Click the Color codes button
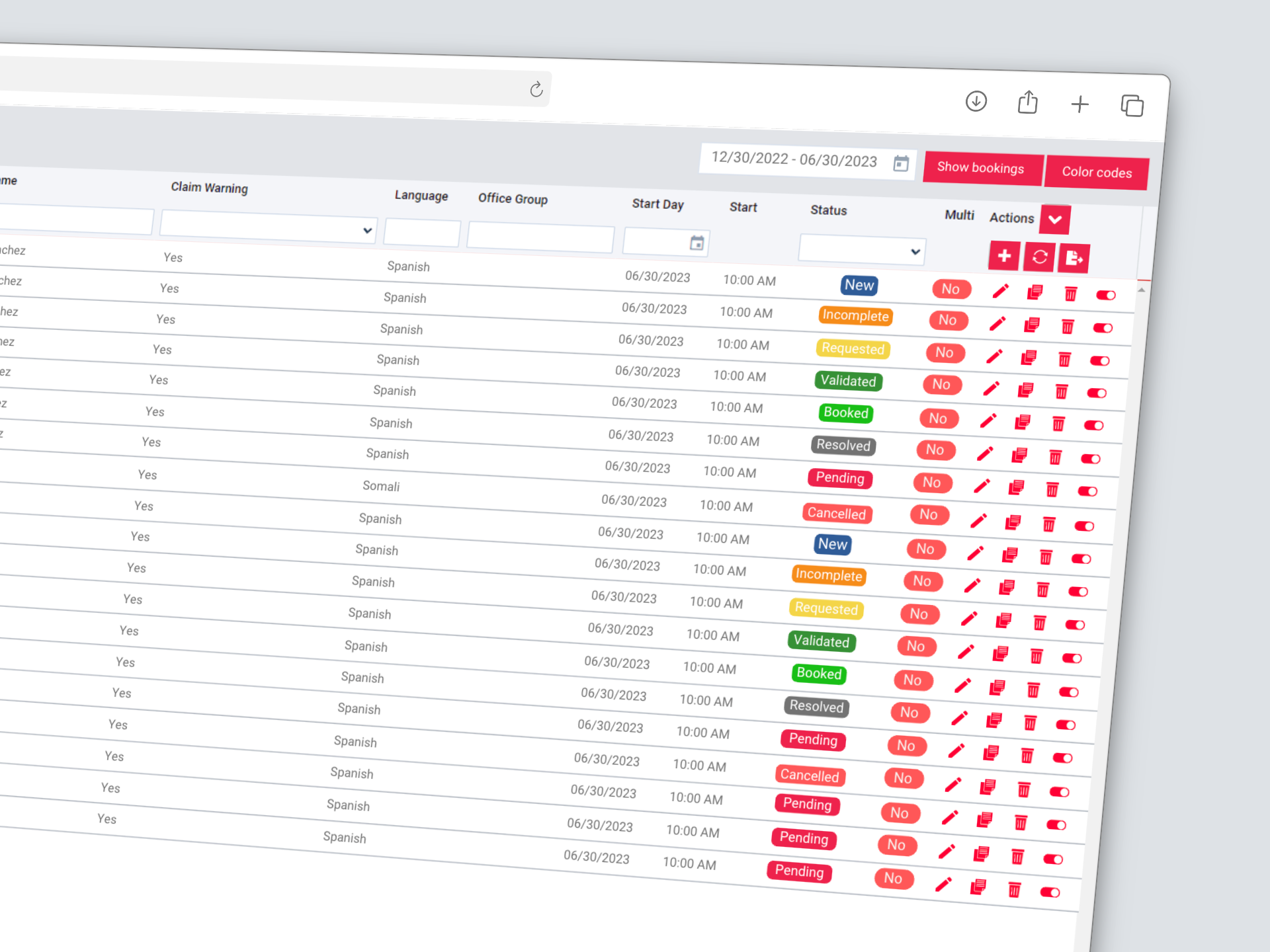This screenshot has height=952, width=1270. (1097, 173)
